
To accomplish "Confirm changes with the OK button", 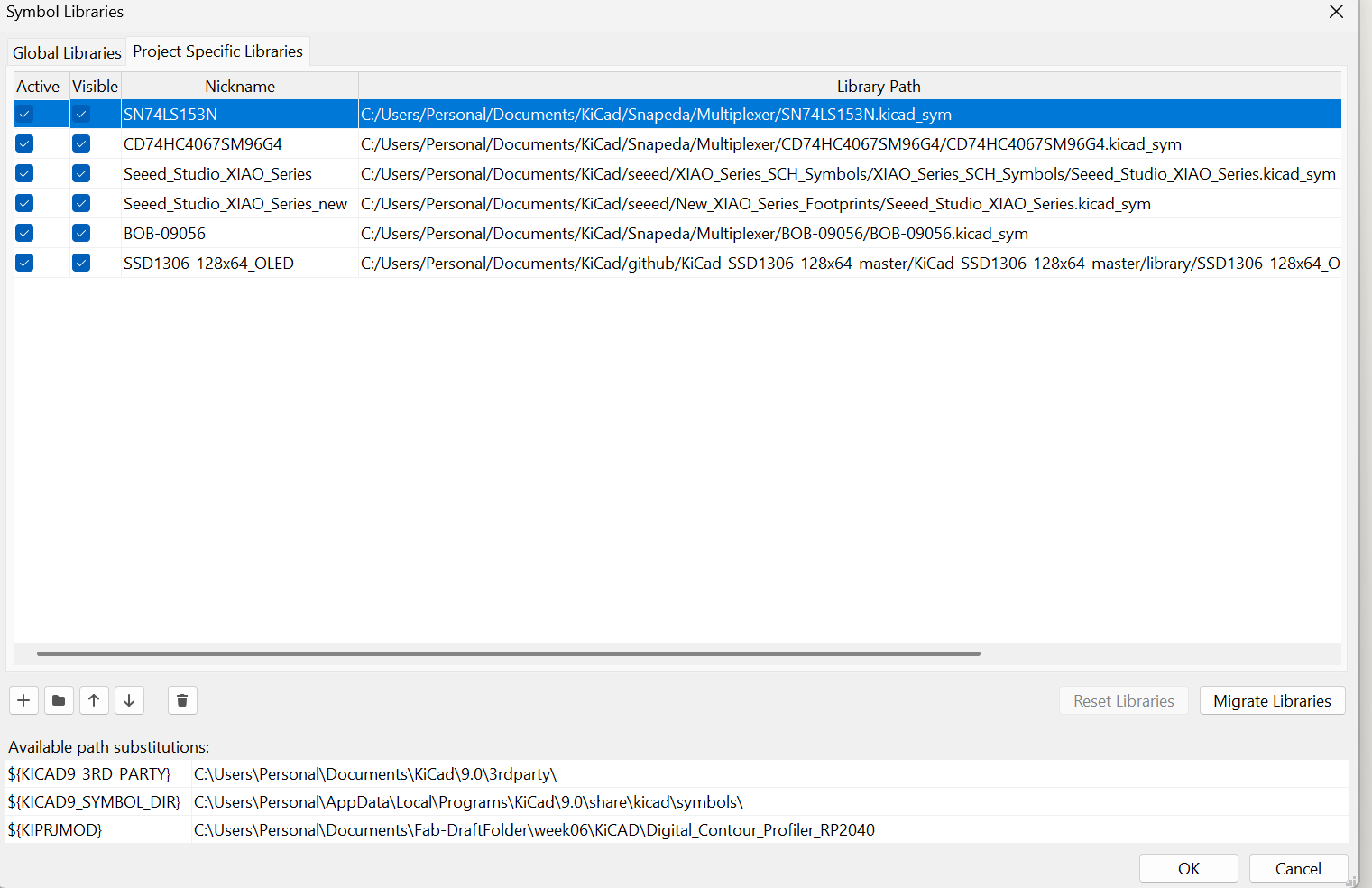I will coord(1188,867).
